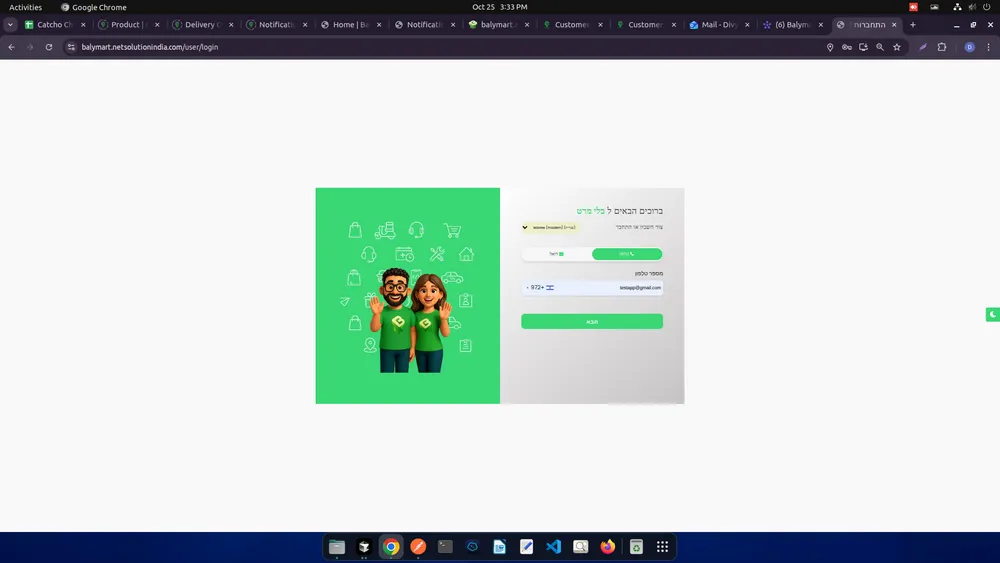This screenshot has height=563, width=1000.
Task: Open the saved passwords key icon
Action: [847, 47]
